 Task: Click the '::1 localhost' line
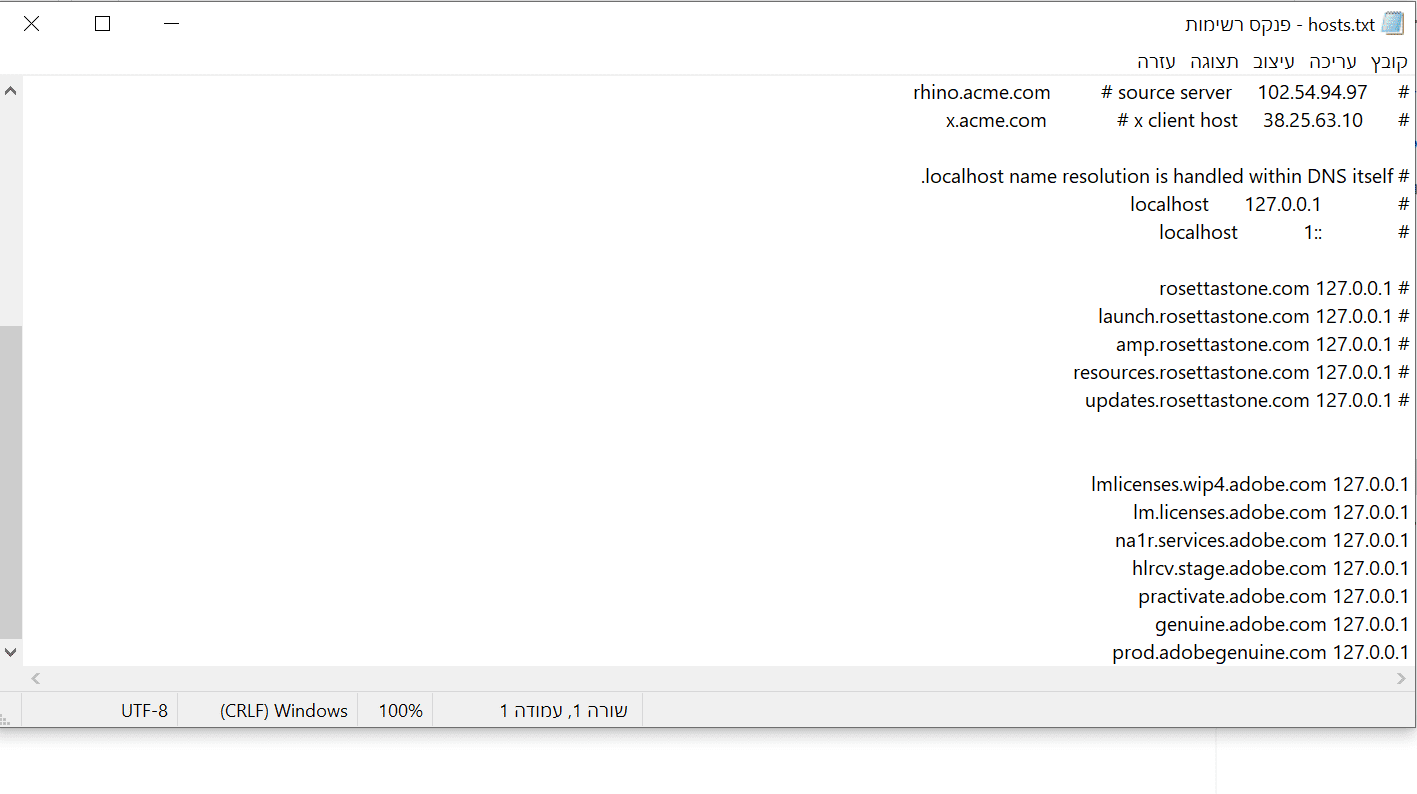(x=1284, y=233)
